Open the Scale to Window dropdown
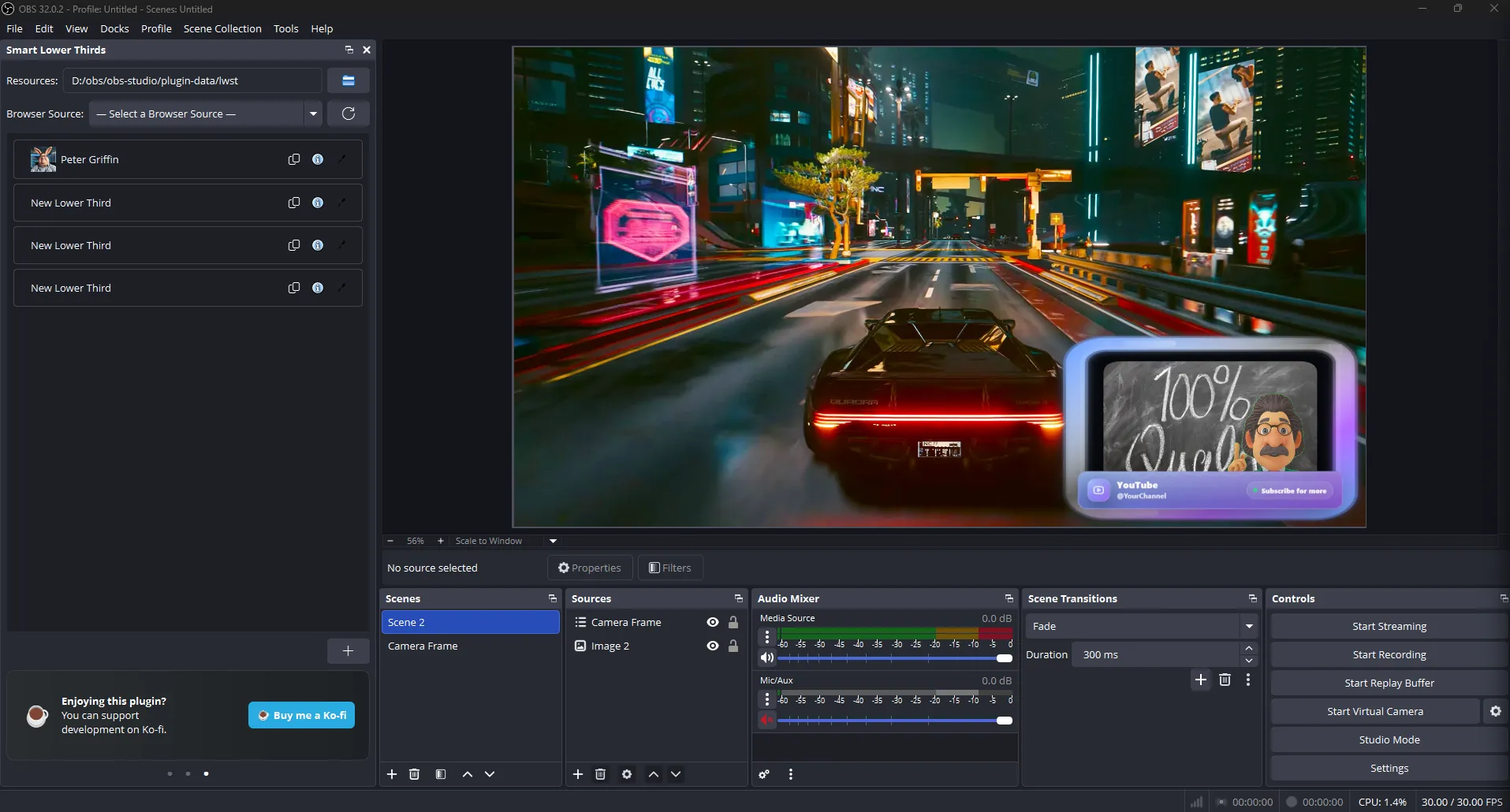The width and height of the screenshot is (1510, 812). [552, 541]
